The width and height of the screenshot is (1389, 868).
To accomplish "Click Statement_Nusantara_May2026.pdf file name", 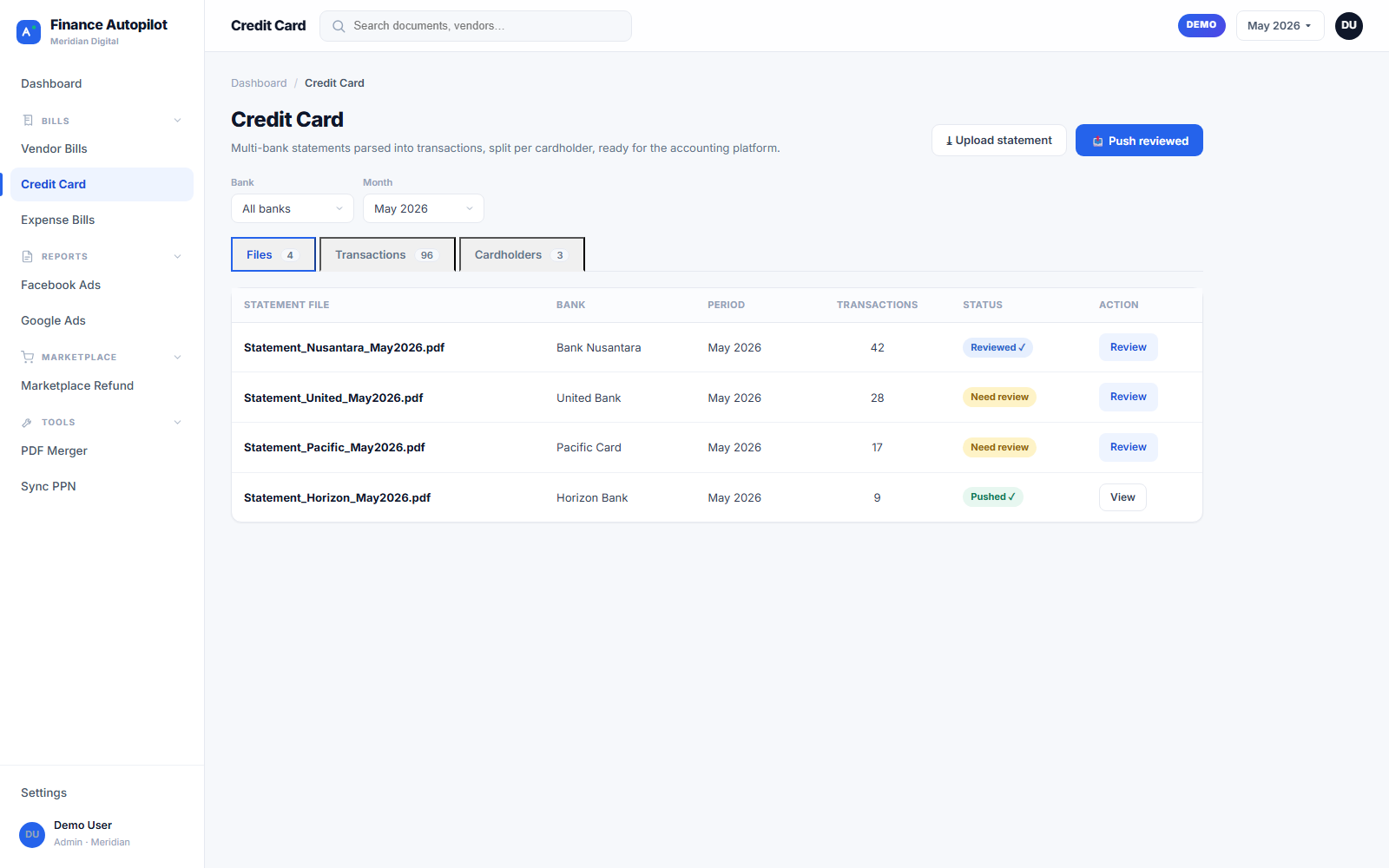I will coord(344,347).
